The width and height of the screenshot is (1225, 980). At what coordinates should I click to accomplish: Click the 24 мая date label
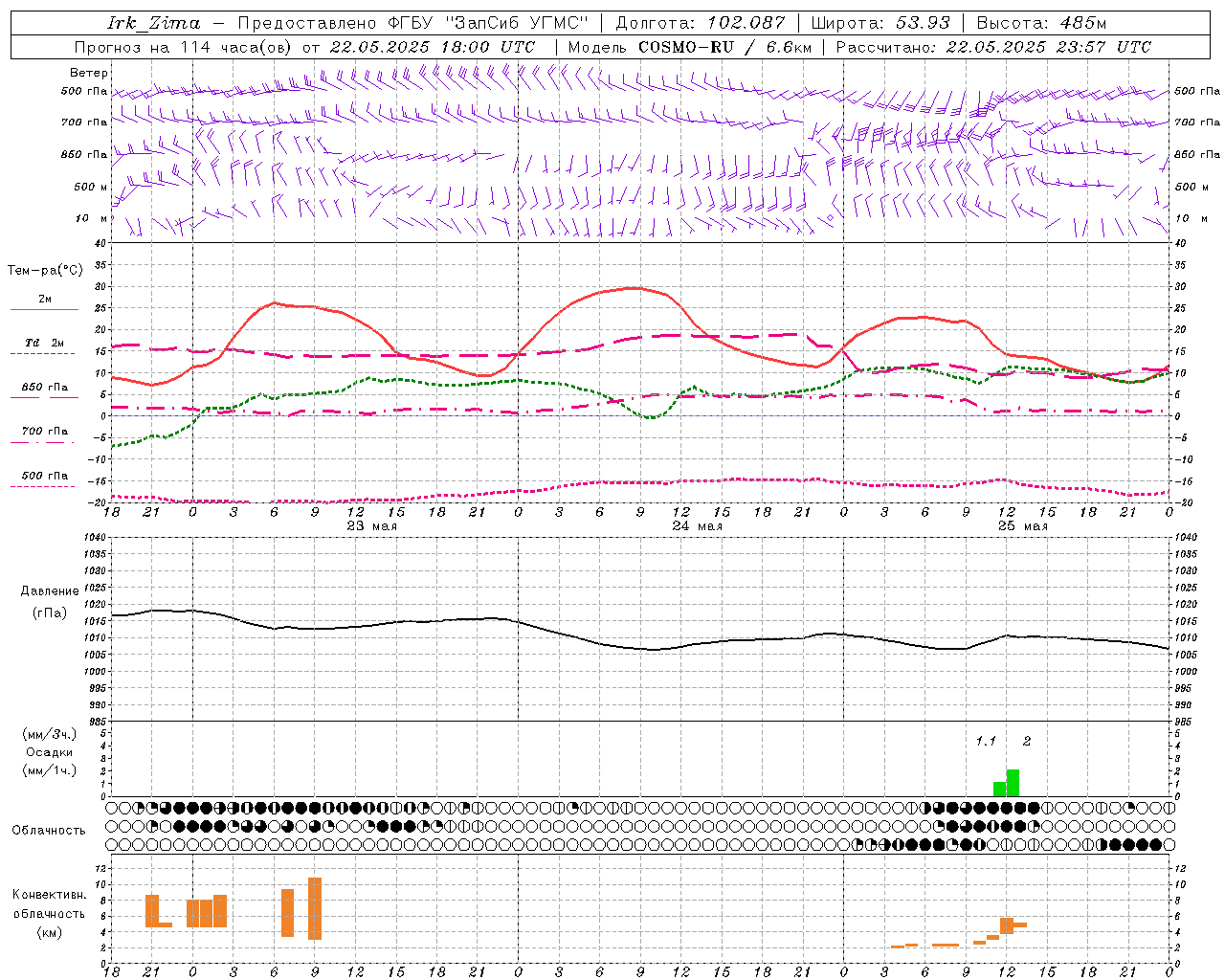697,526
